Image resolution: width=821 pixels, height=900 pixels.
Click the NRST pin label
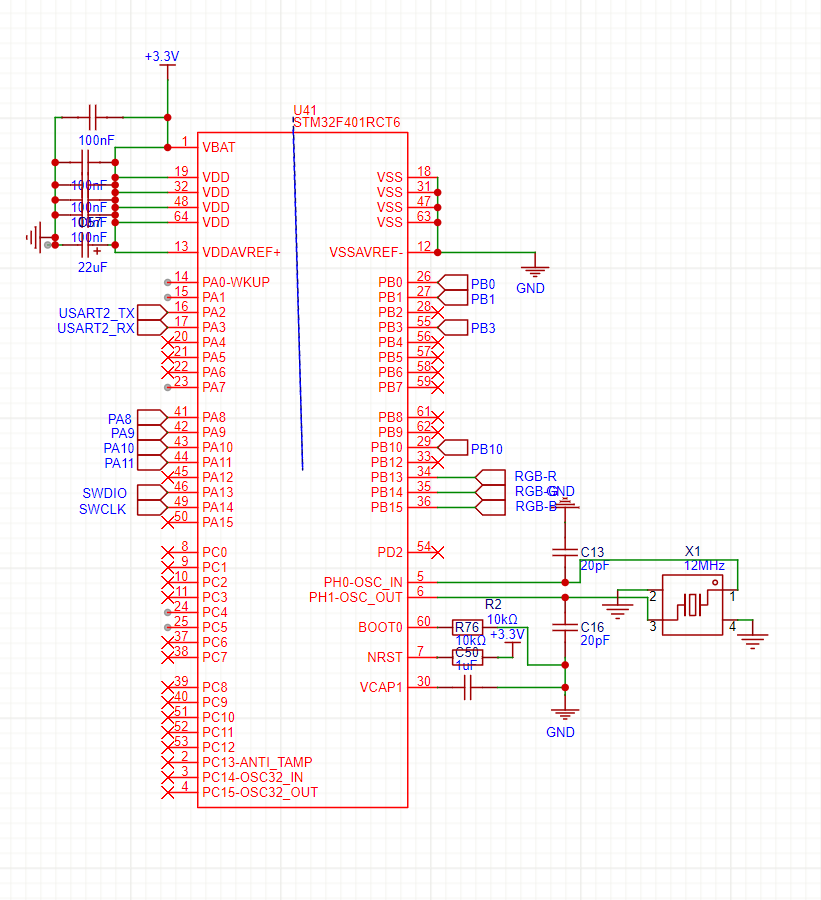click(x=385, y=657)
